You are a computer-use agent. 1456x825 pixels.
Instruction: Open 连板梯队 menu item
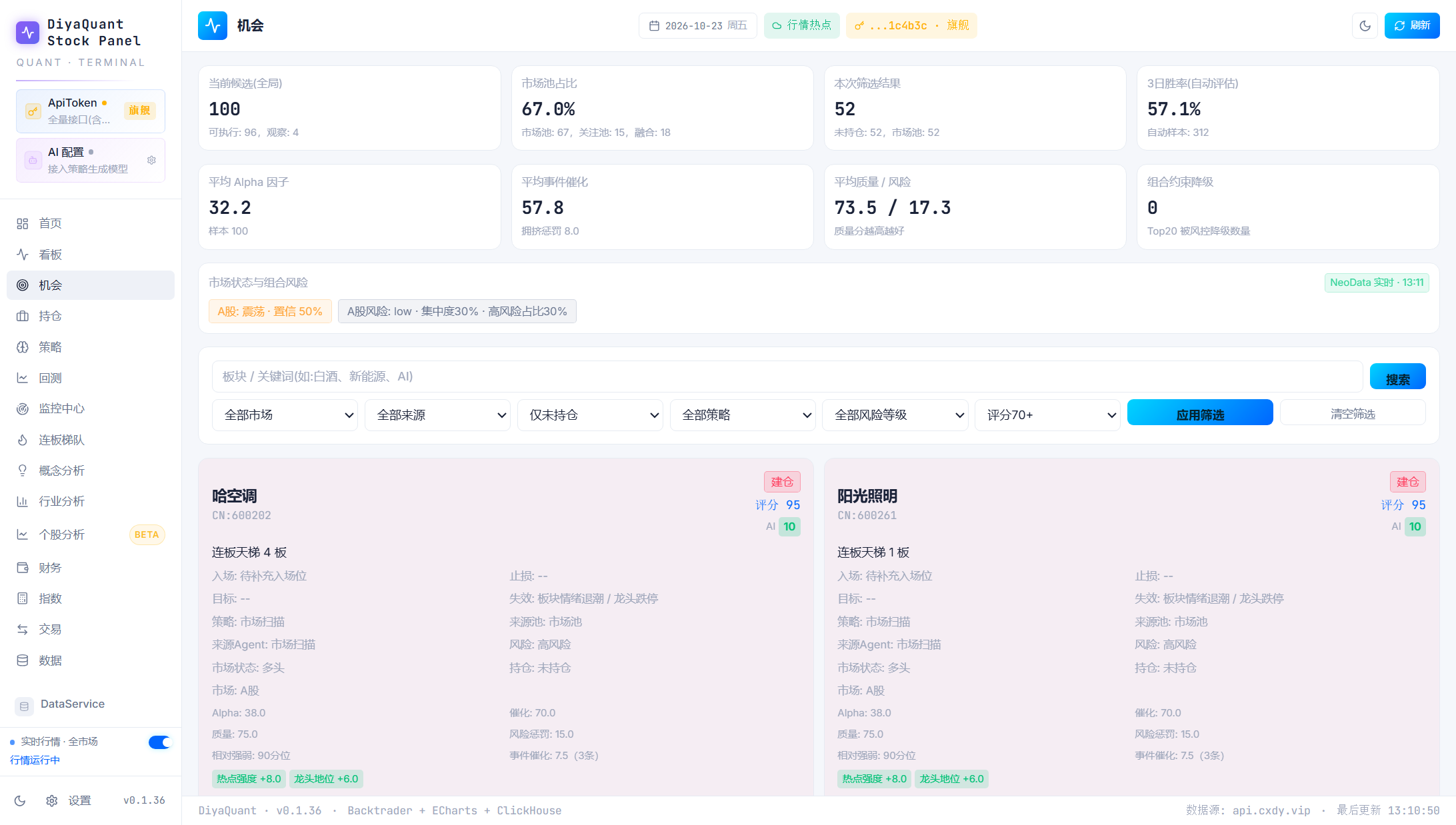point(91,440)
